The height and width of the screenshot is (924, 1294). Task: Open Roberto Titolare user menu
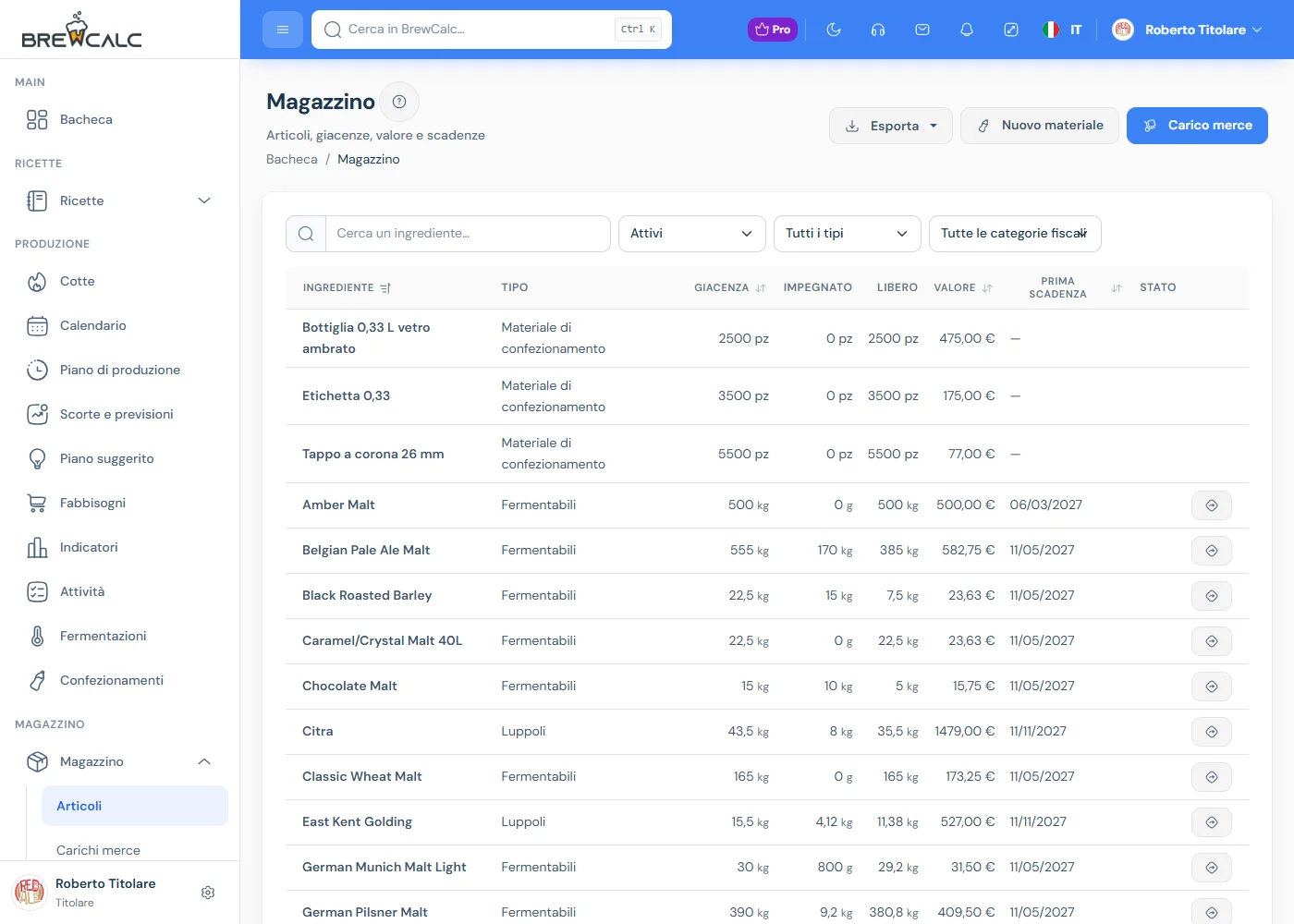pos(1187,30)
